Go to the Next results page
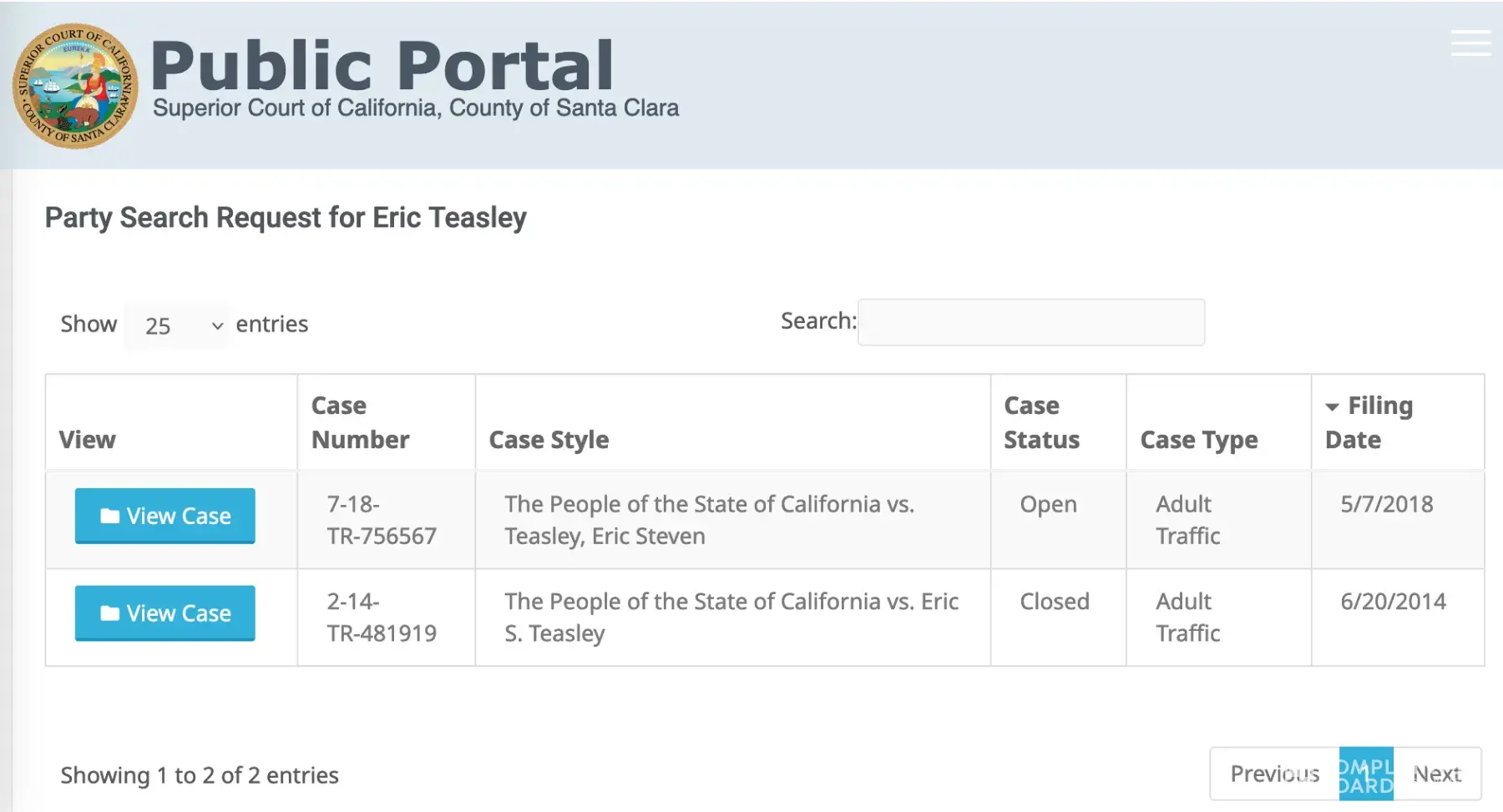1503x812 pixels. [1436, 774]
